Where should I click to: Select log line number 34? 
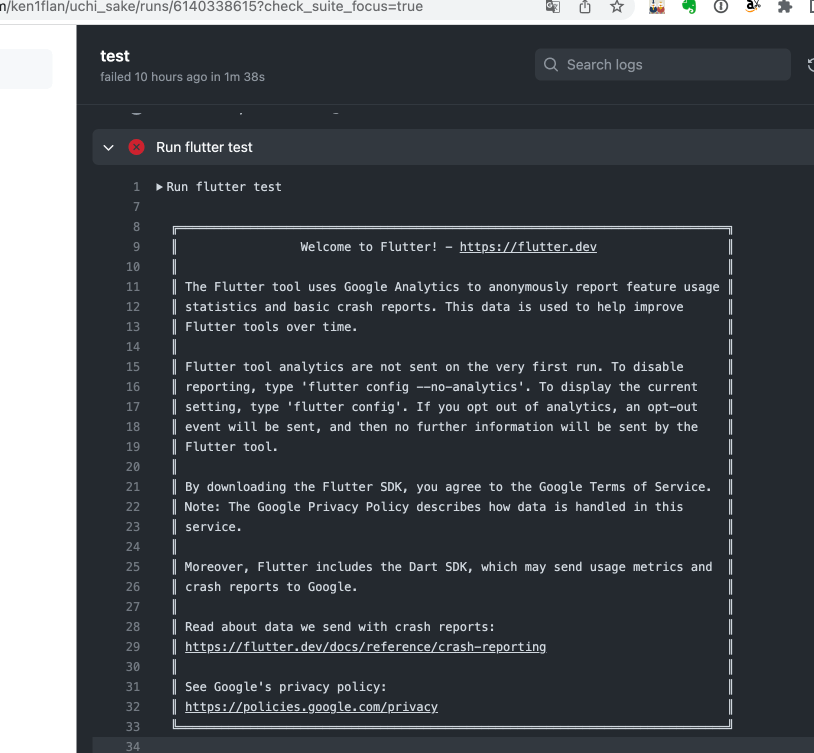click(133, 747)
